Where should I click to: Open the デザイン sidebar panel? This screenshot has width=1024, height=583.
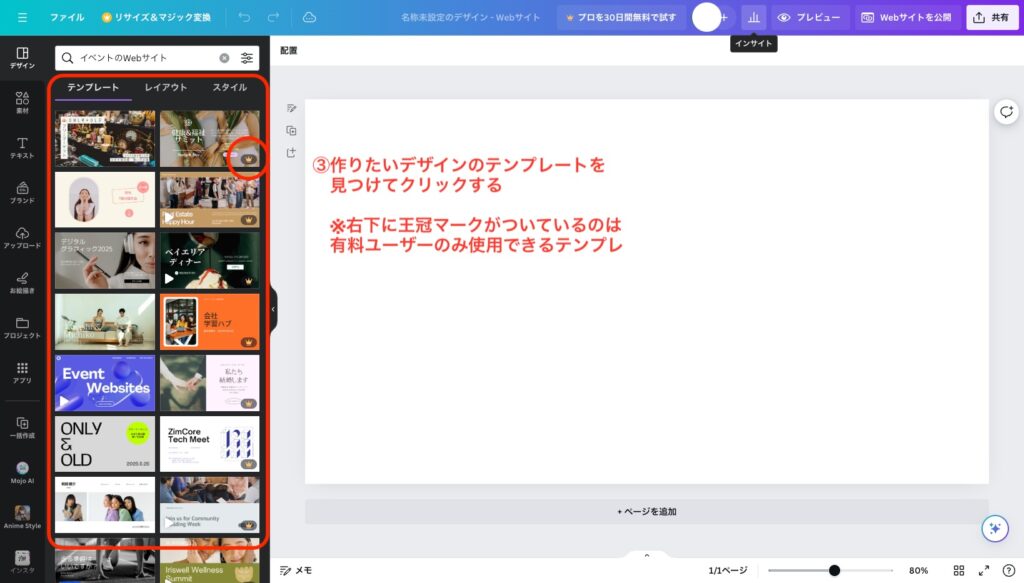click(22, 57)
